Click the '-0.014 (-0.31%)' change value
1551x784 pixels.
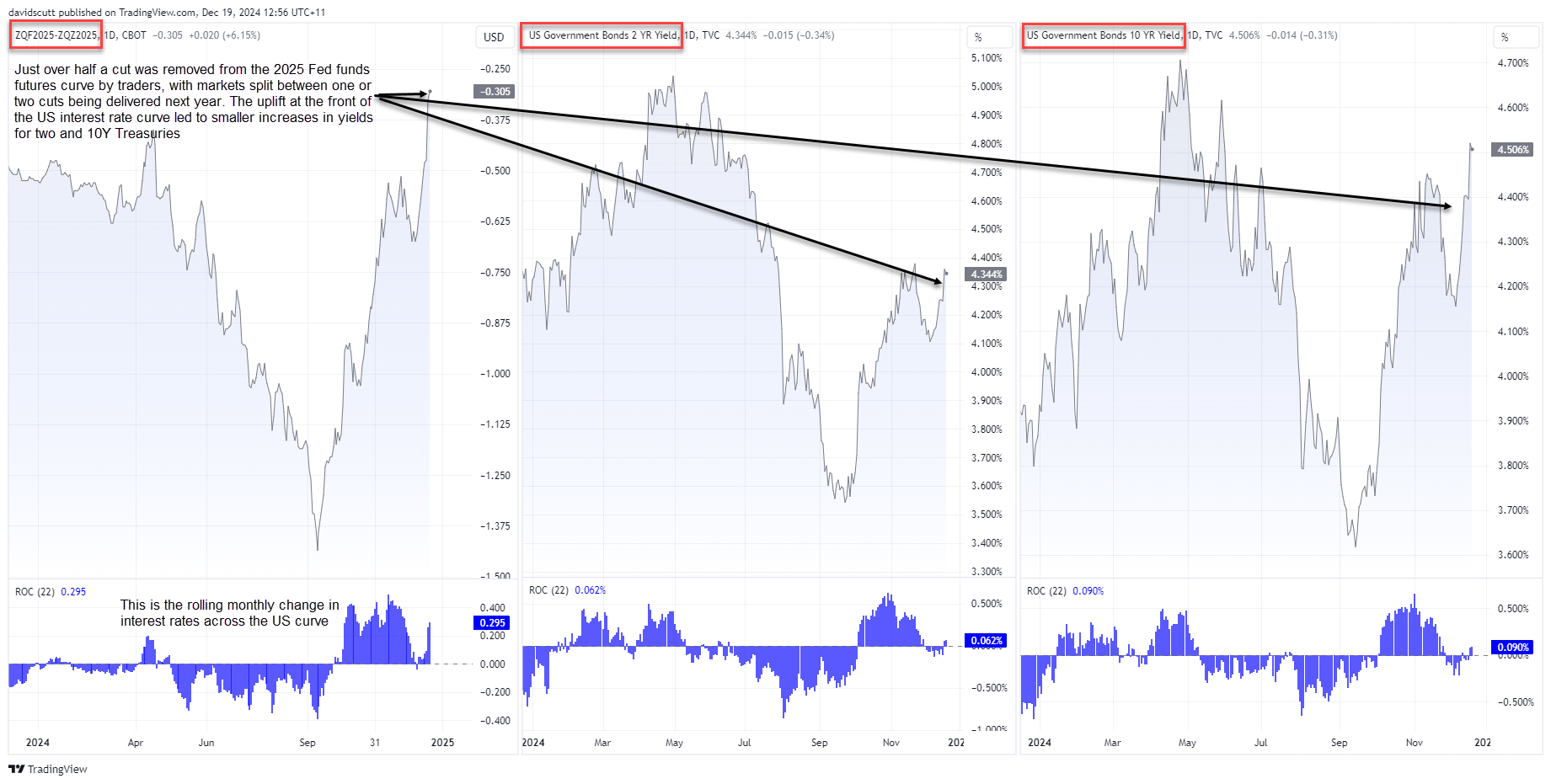1302,35
